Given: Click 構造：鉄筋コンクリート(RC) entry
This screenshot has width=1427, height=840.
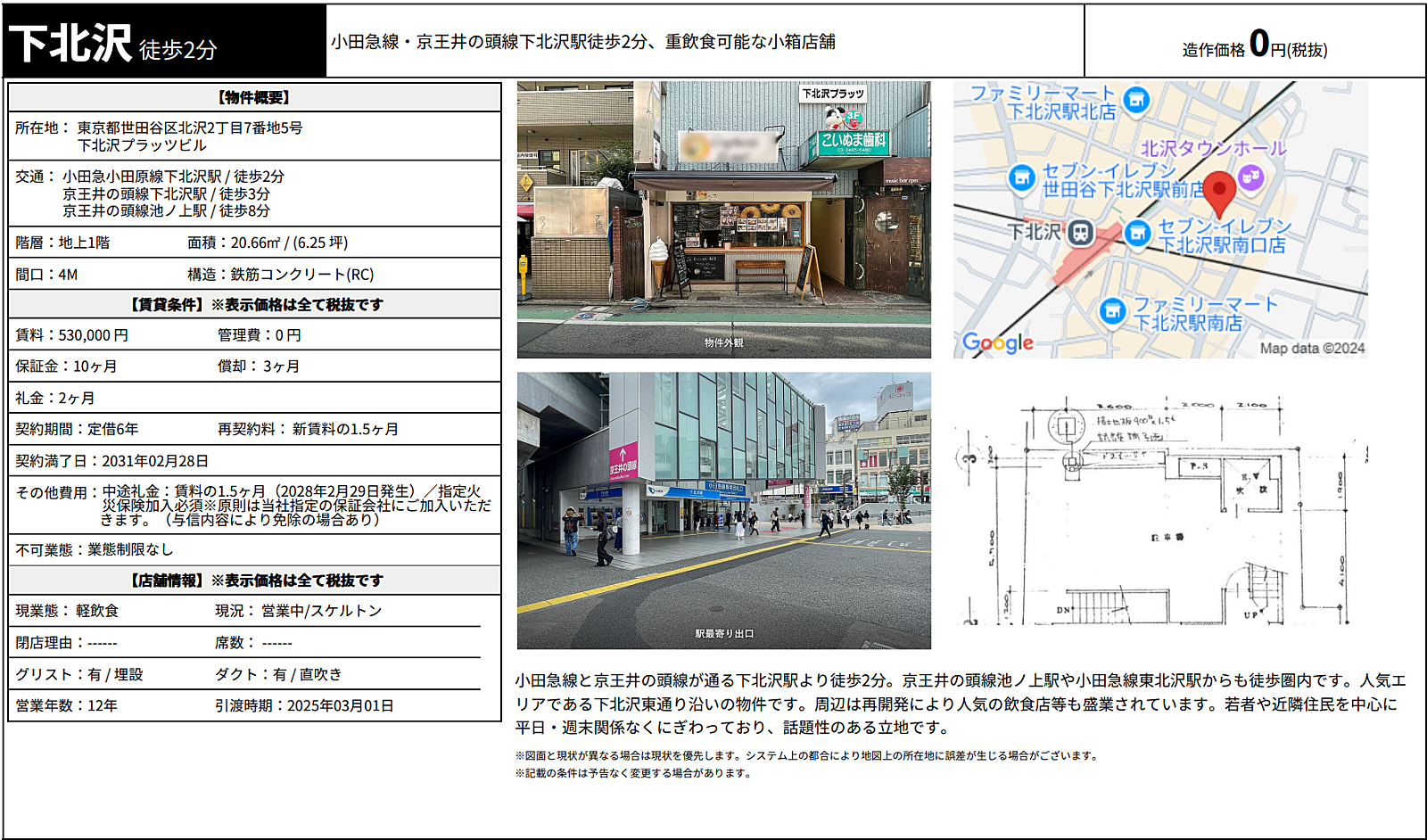Looking at the screenshot, I should tap(280, 275).
